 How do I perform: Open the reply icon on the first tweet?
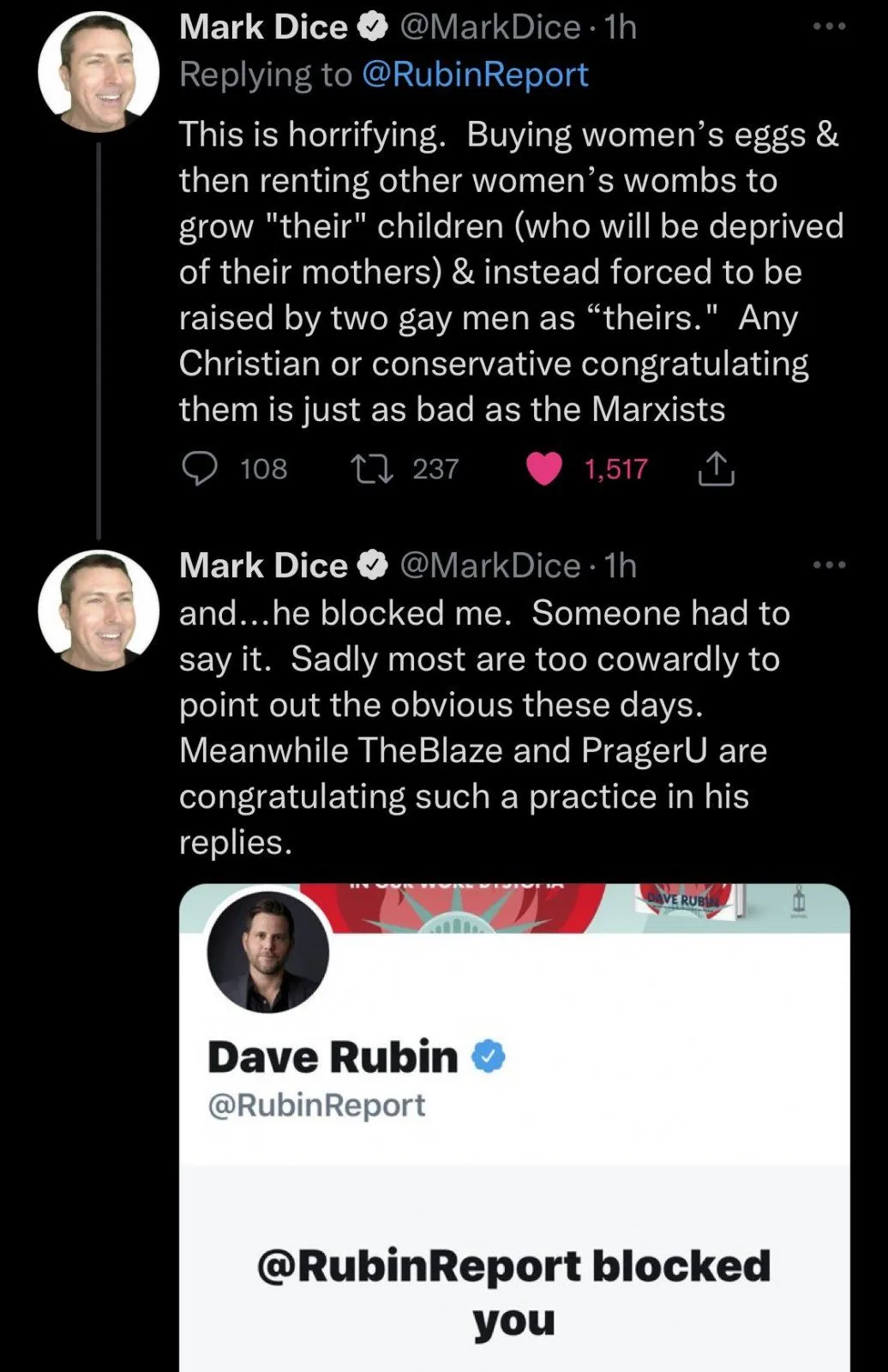pos(201,469)
